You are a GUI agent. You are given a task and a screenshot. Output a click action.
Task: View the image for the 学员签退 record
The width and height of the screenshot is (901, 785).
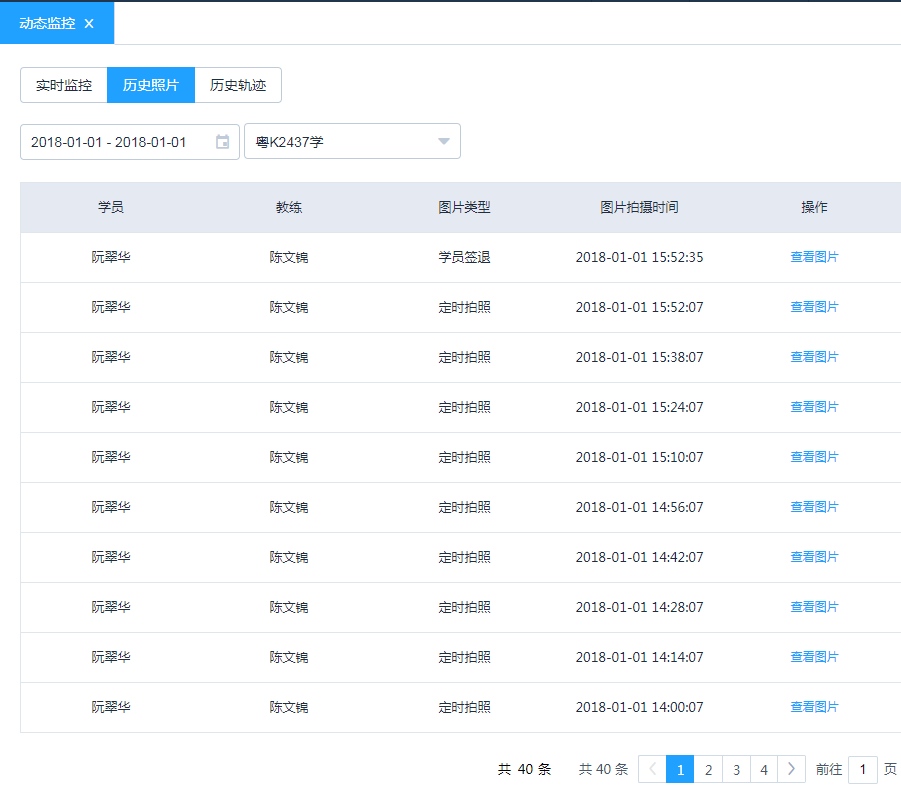[x=814, y=256]
